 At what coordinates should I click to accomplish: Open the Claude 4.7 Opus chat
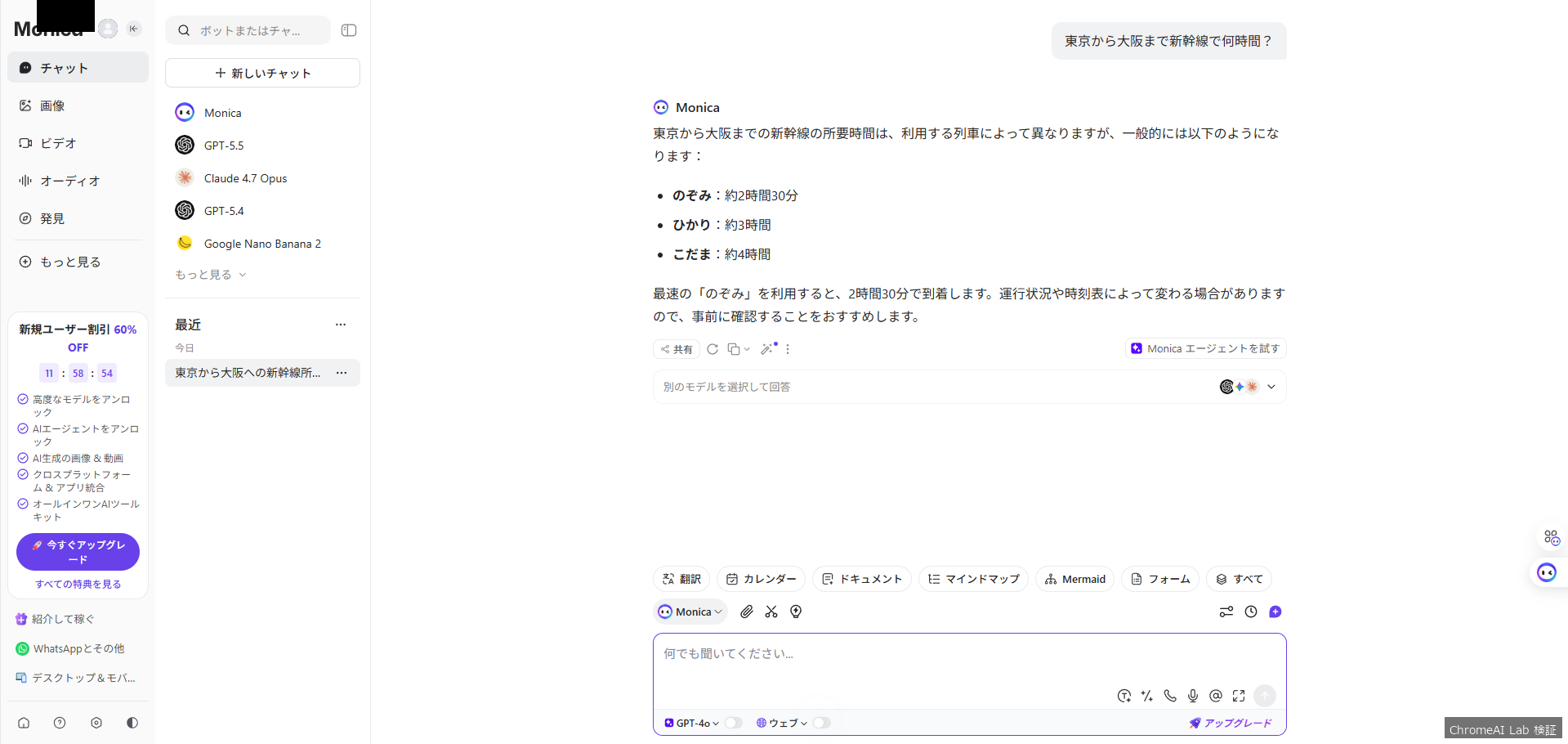[x=244, y=177]
